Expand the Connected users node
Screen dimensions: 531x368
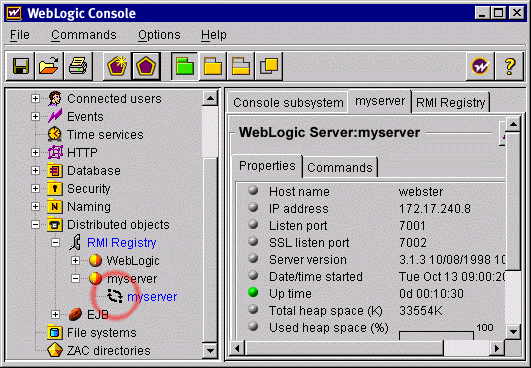click(x=35, y=99)
